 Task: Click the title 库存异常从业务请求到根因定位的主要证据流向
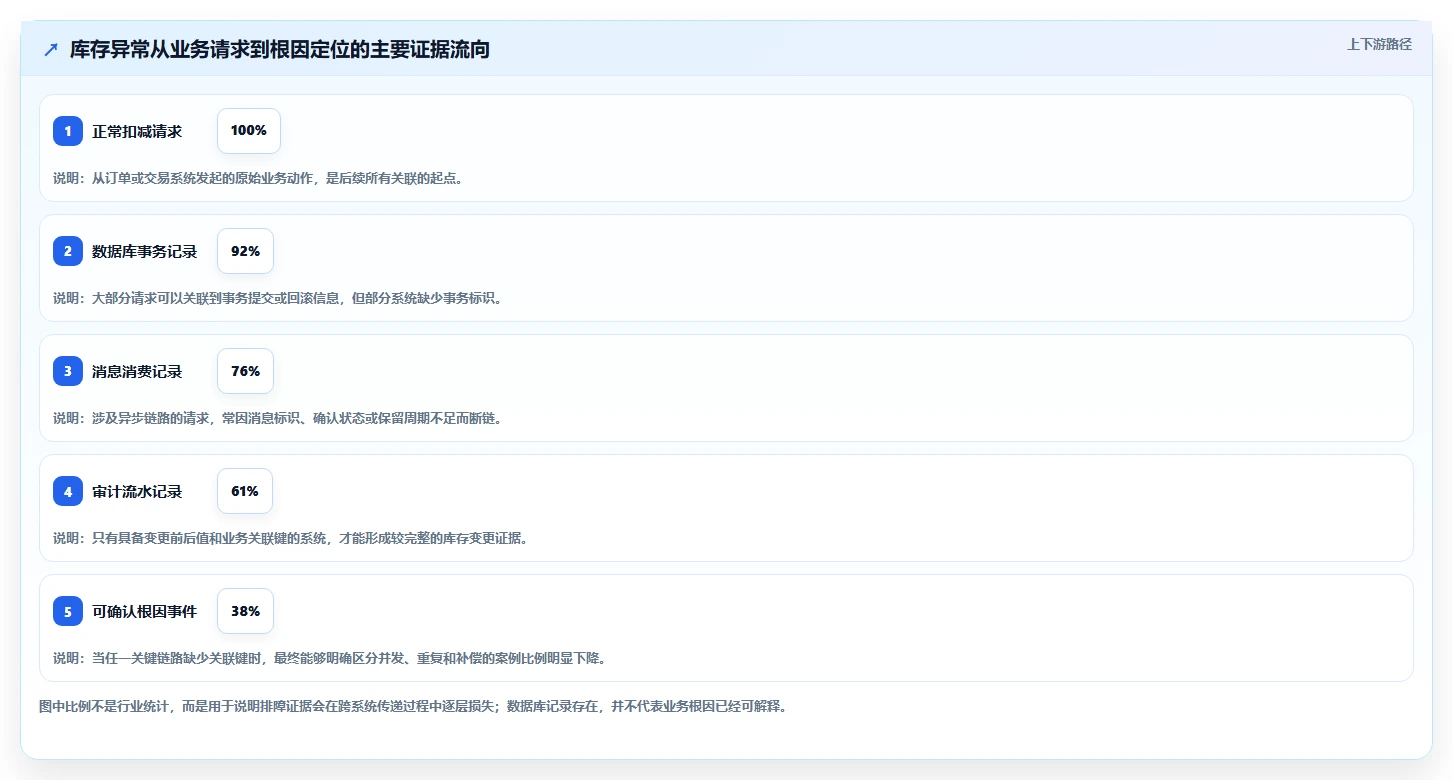pos(280,49)
